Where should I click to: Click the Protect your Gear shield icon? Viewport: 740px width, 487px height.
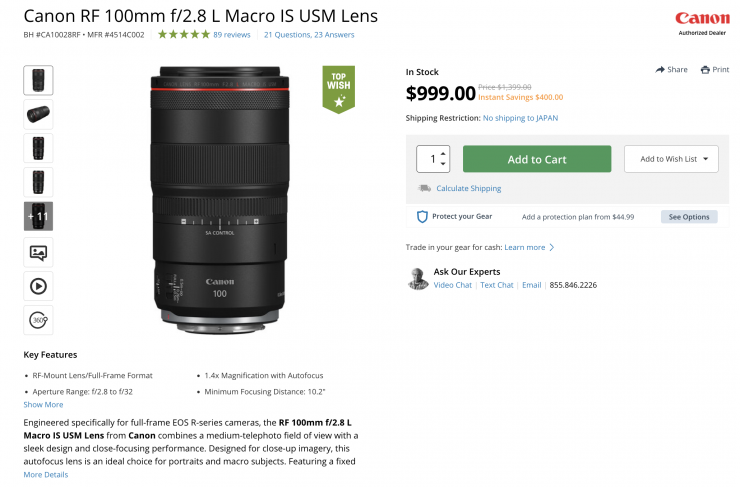(x=423, y=217)
